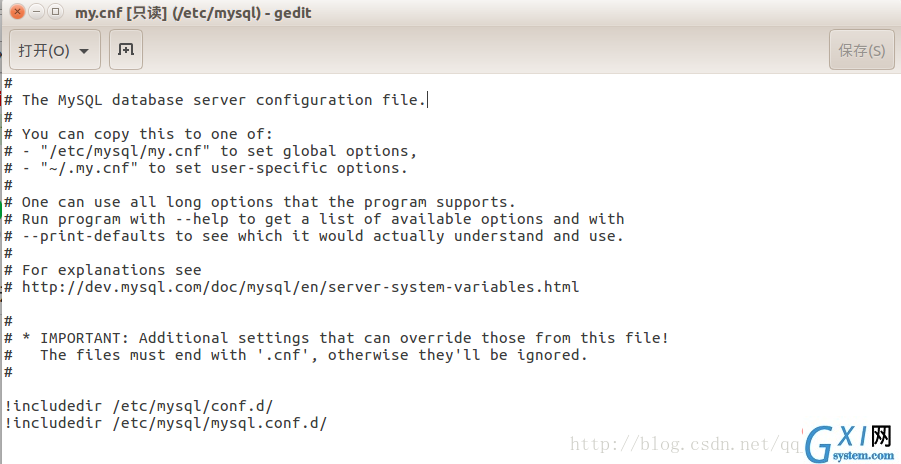Click the GXI logo watermark

tap(850, 444)
